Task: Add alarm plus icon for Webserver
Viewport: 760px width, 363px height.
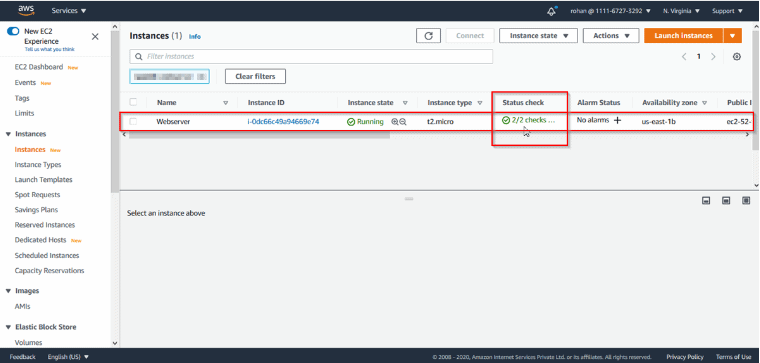Action: point(617,120)
